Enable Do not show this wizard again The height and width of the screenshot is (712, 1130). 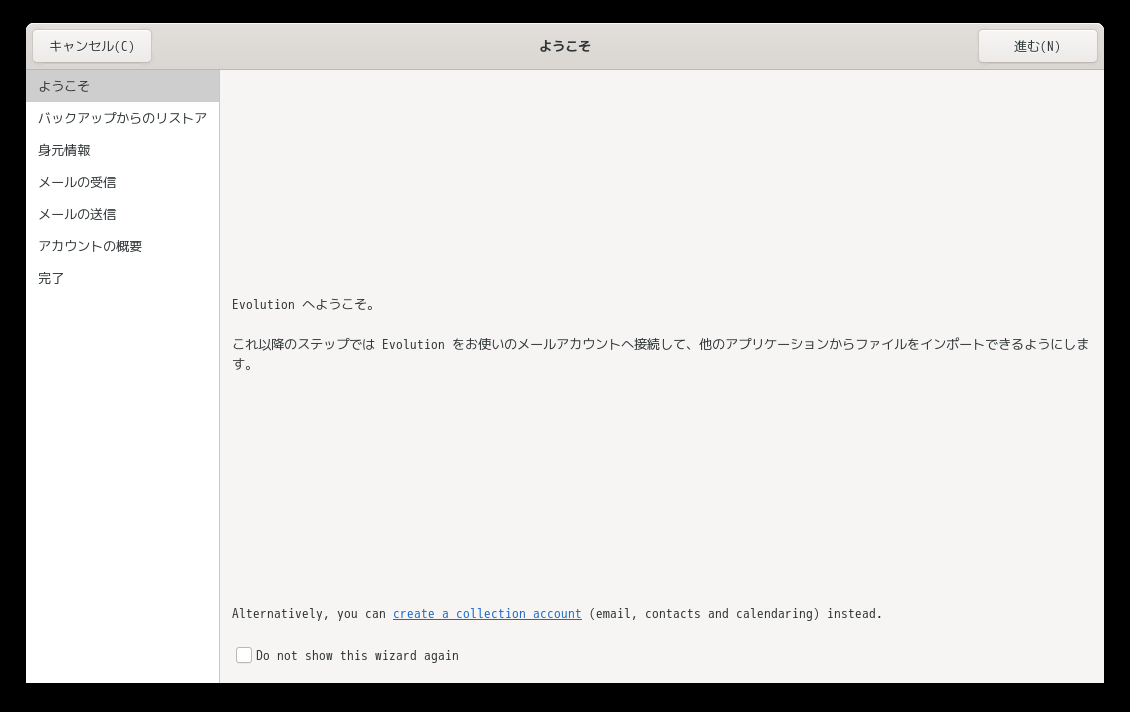tap(244, 655)
